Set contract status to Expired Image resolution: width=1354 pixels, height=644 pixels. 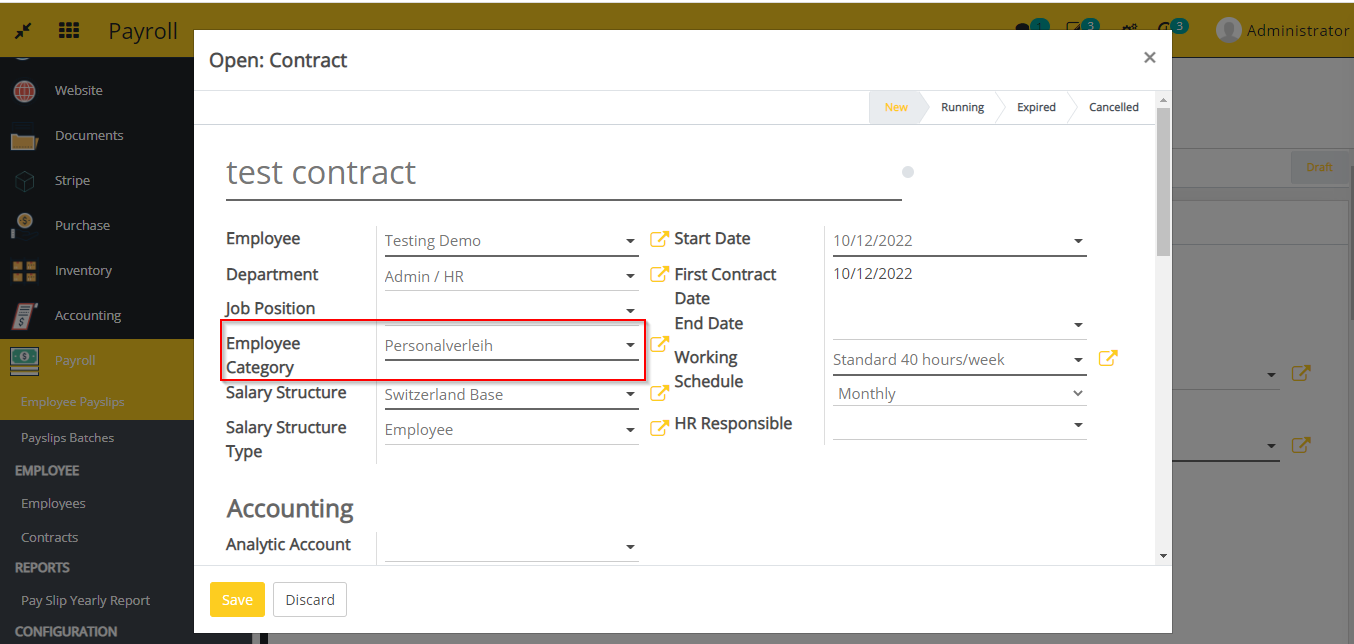pos(1036,107)
